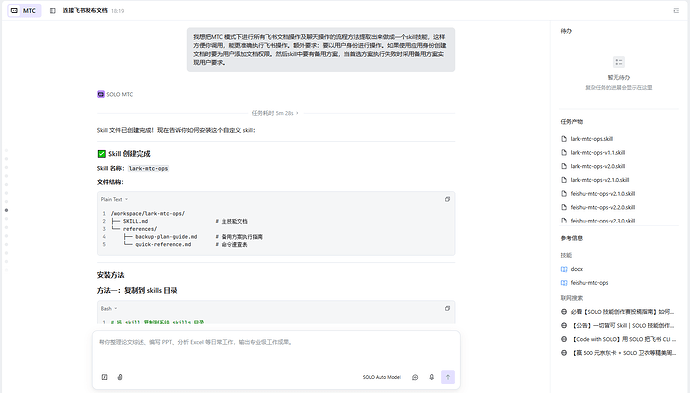Open feishu-mtc-ops-v2.1.0.skill file

coord(602,193)
